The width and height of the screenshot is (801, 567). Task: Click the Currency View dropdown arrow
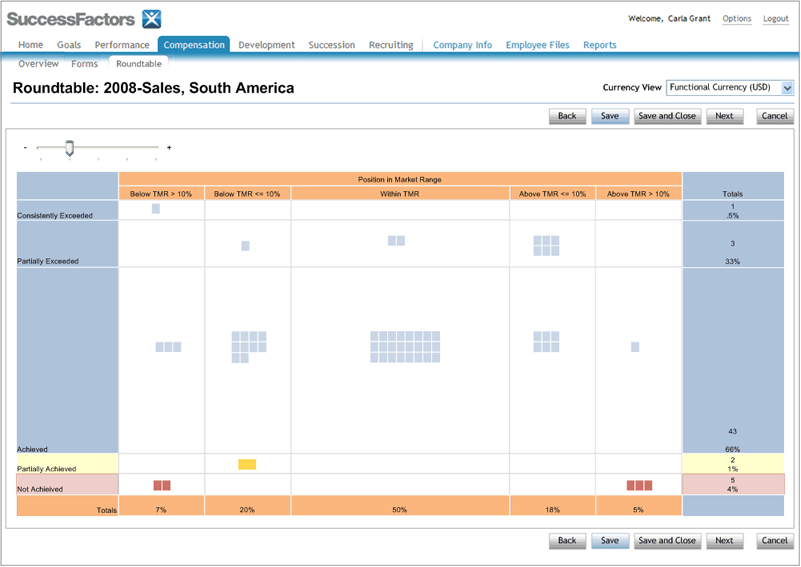788,88
